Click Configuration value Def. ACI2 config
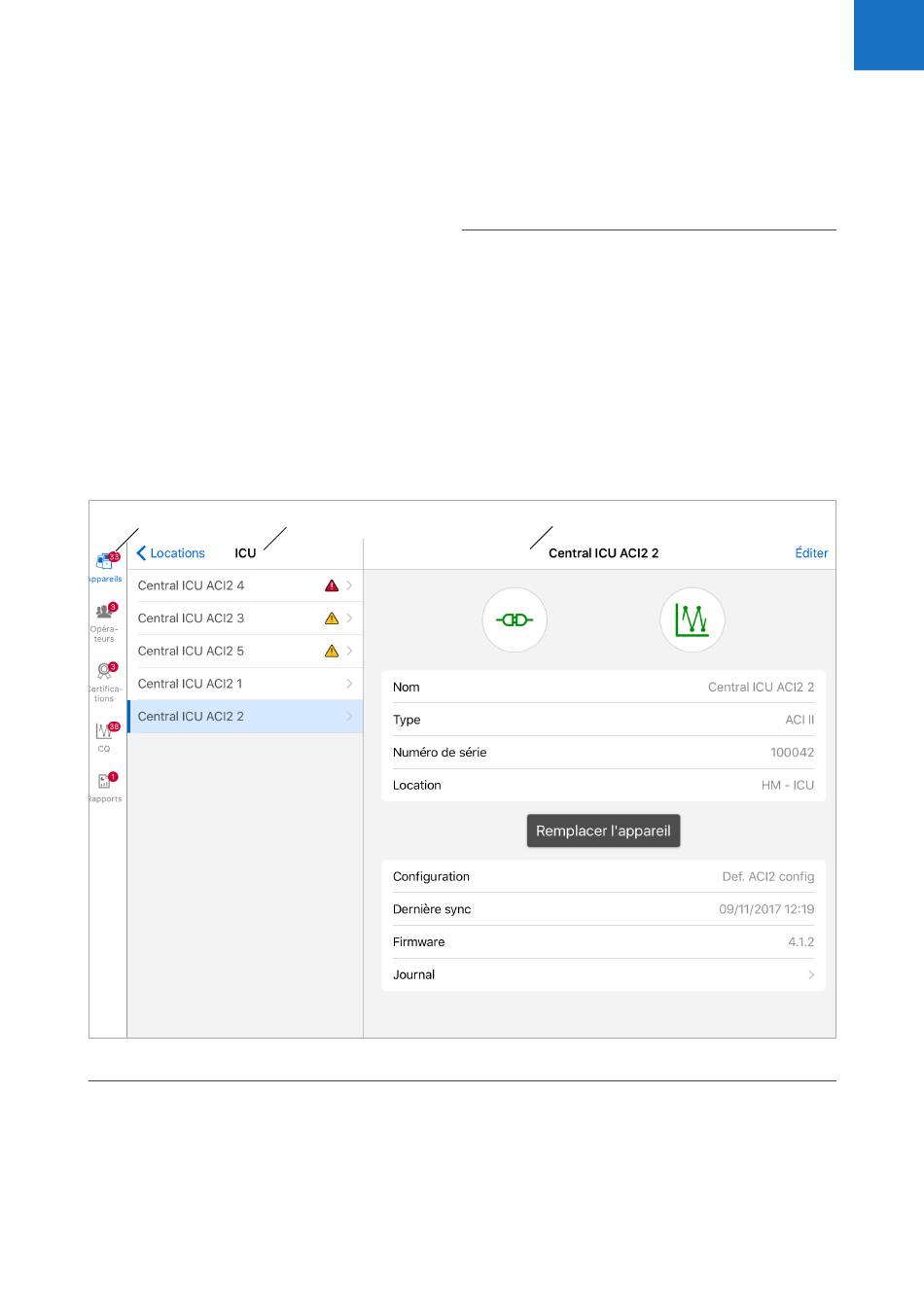924x1307 pixels. pos(768,876)
